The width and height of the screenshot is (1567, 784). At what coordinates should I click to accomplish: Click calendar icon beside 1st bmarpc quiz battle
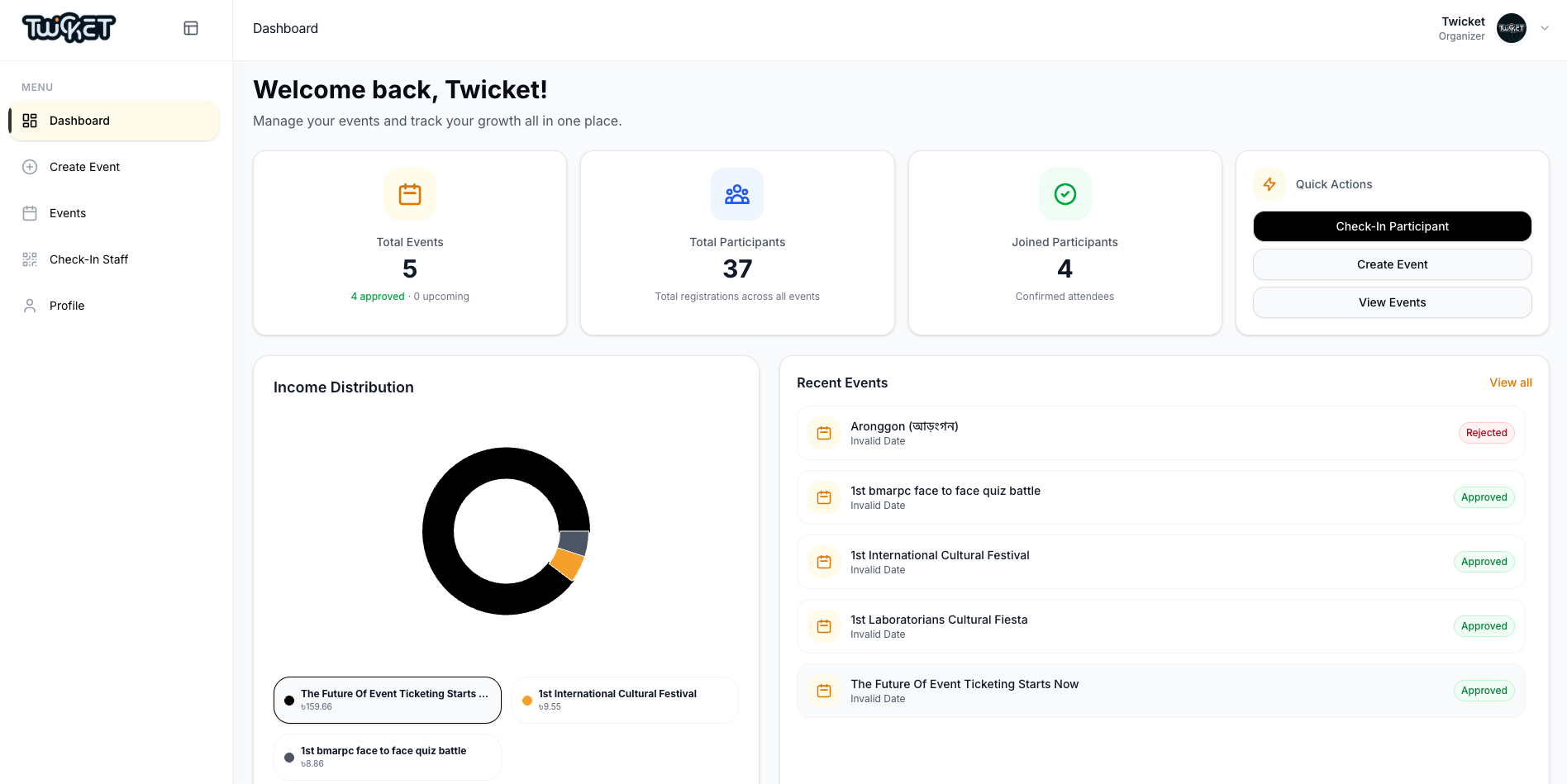(x=824, y=497)
